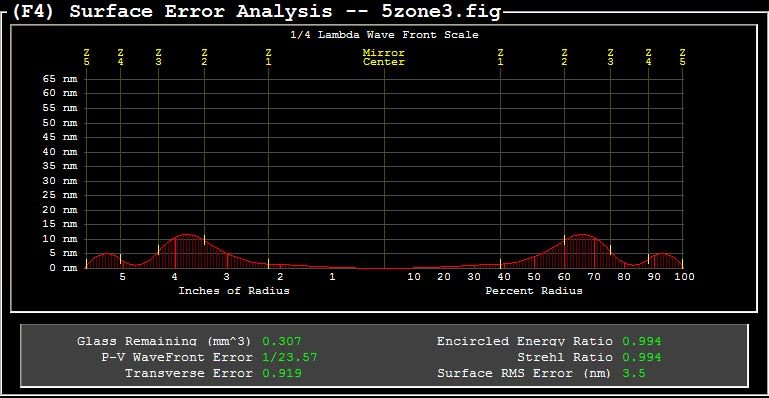Click the Z4 zone label on the inches side
The height and width of the screenshot is (398, 769).
[121, 57]
